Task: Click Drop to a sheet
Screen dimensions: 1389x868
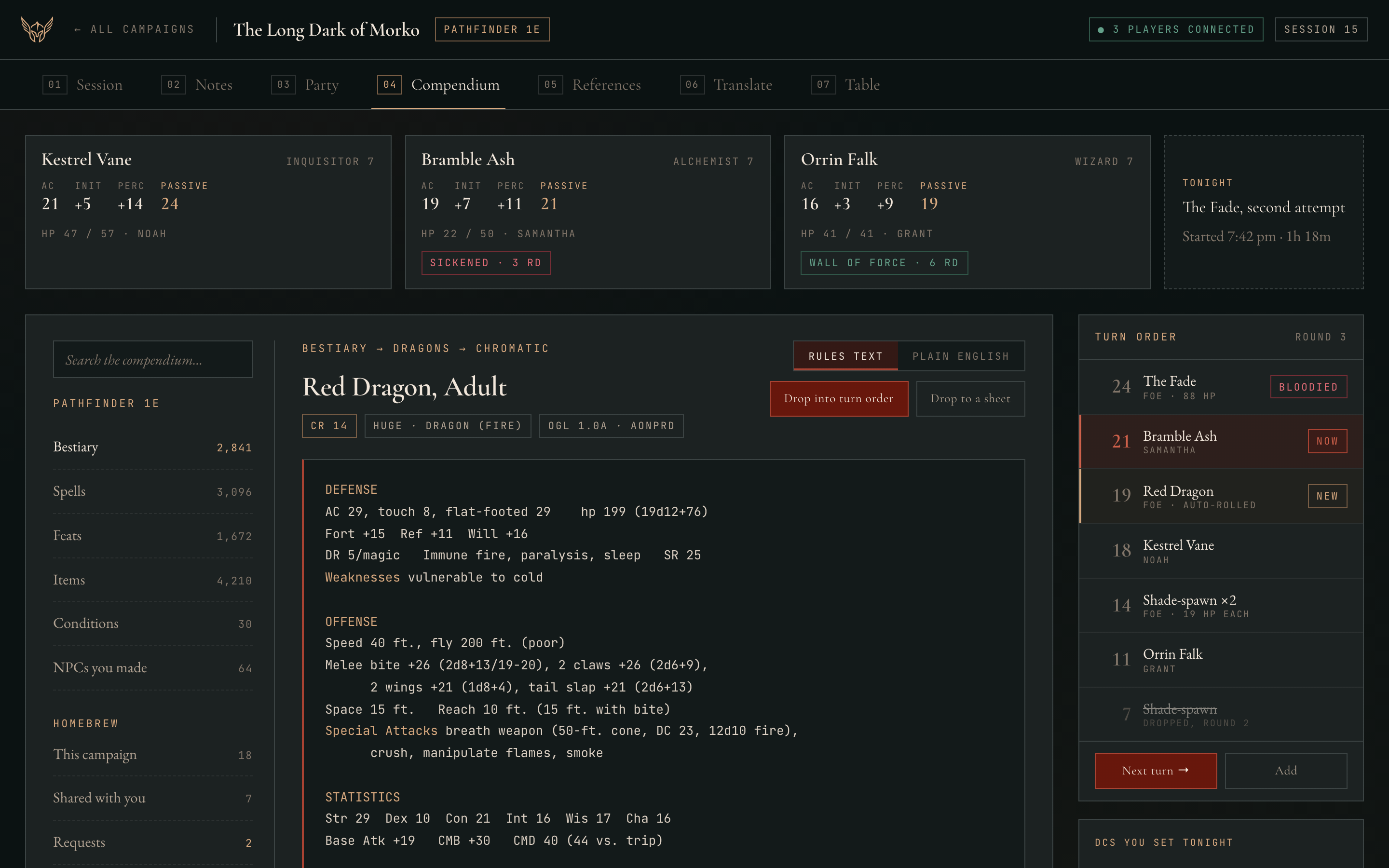Action: pyautogui.click(x=970, y=398)
